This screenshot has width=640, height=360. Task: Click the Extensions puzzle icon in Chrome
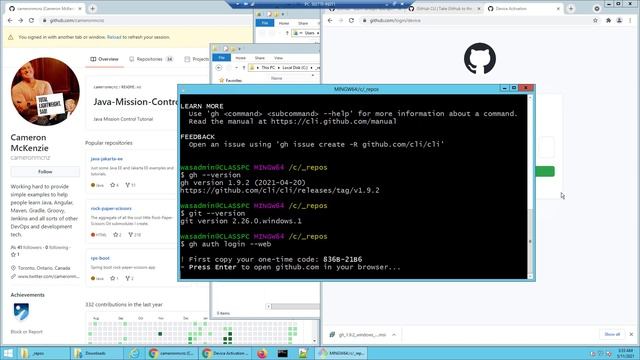(608, 20)
